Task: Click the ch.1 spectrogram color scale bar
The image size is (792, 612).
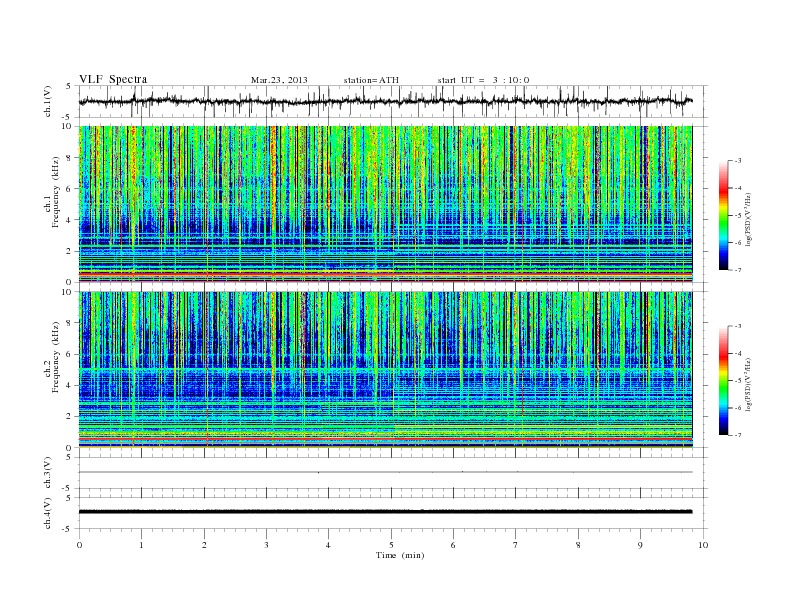Action: point(723,215)
